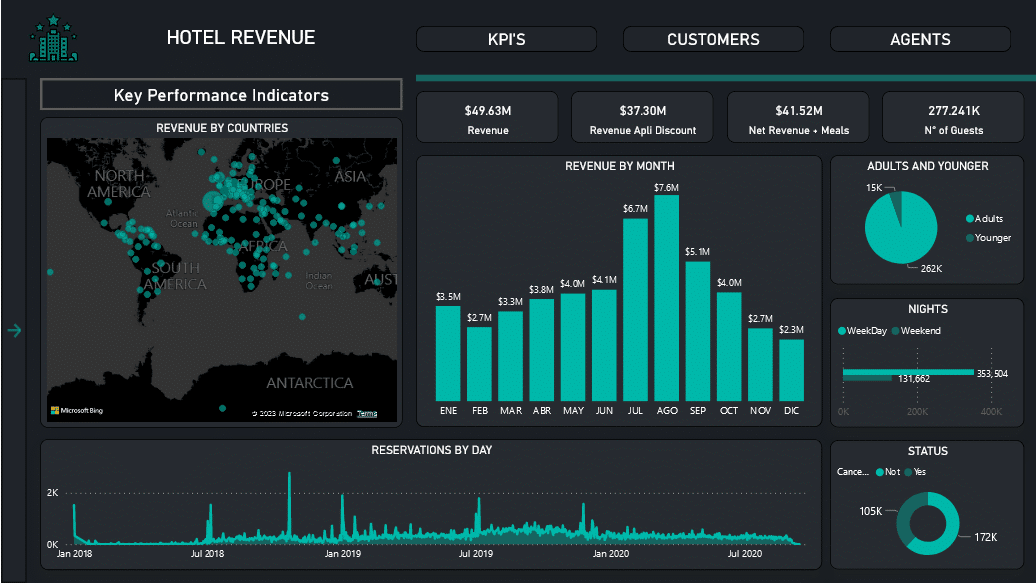Select the AGO $7.6M revenue bar

pyautogui.click(x=666, y=298)
